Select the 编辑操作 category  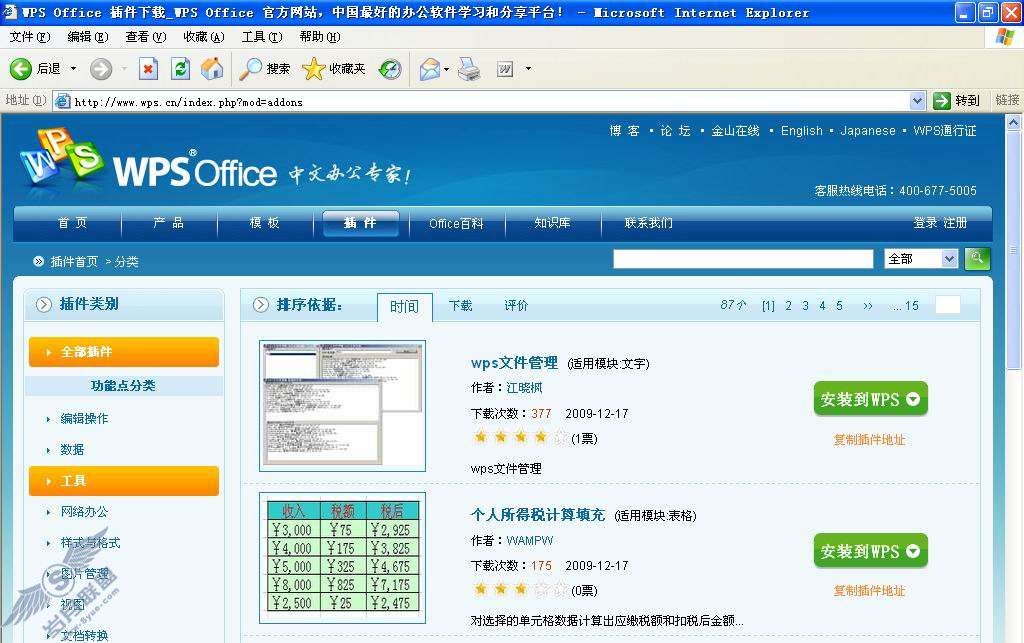84,418
